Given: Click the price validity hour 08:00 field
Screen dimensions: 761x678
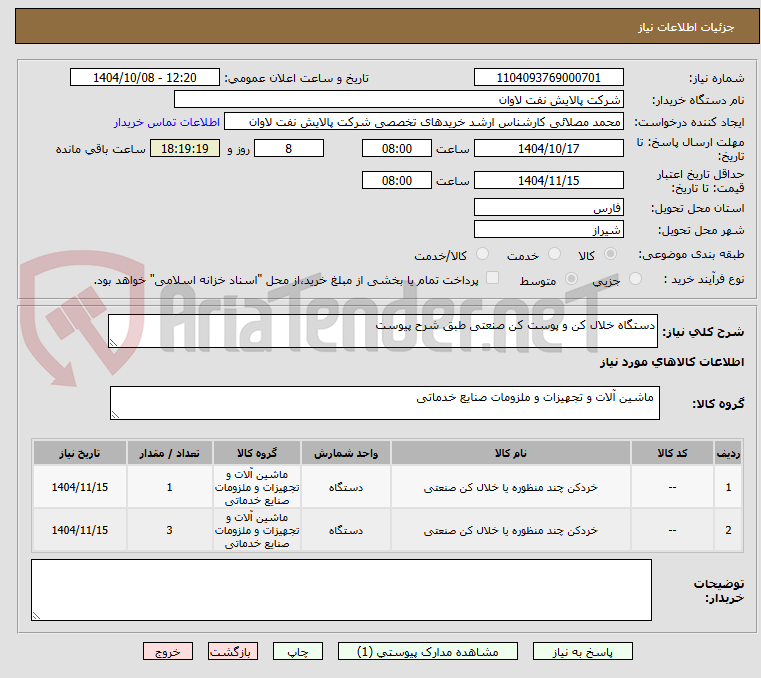Looking at the screenshot, I should tap(397, 180).
